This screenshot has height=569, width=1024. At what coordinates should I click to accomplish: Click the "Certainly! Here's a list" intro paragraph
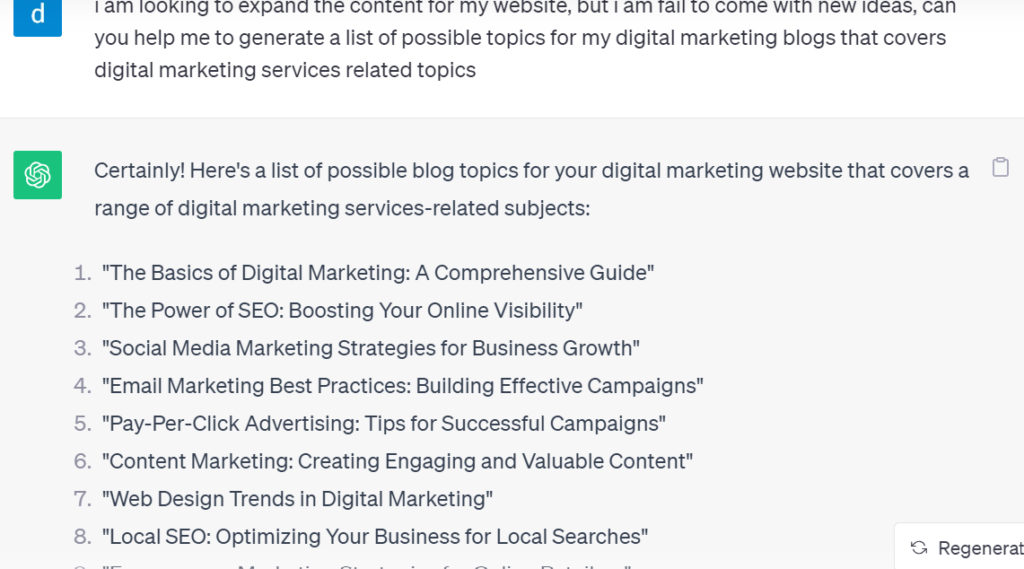(x=531, y=189)
